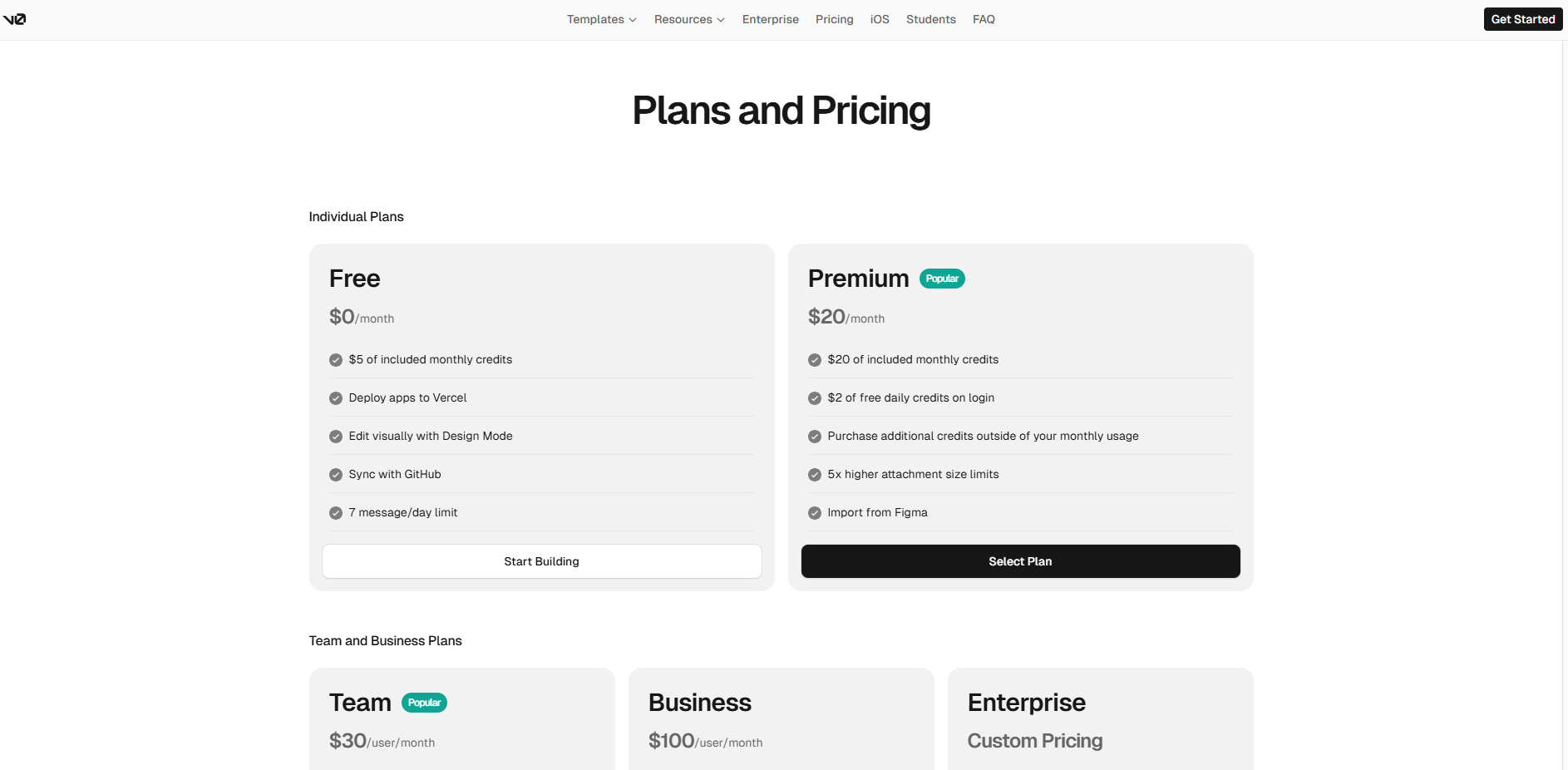Click Start Building on the Free plan
This screenshot has width=1568, height=770.
pos(541,561)
